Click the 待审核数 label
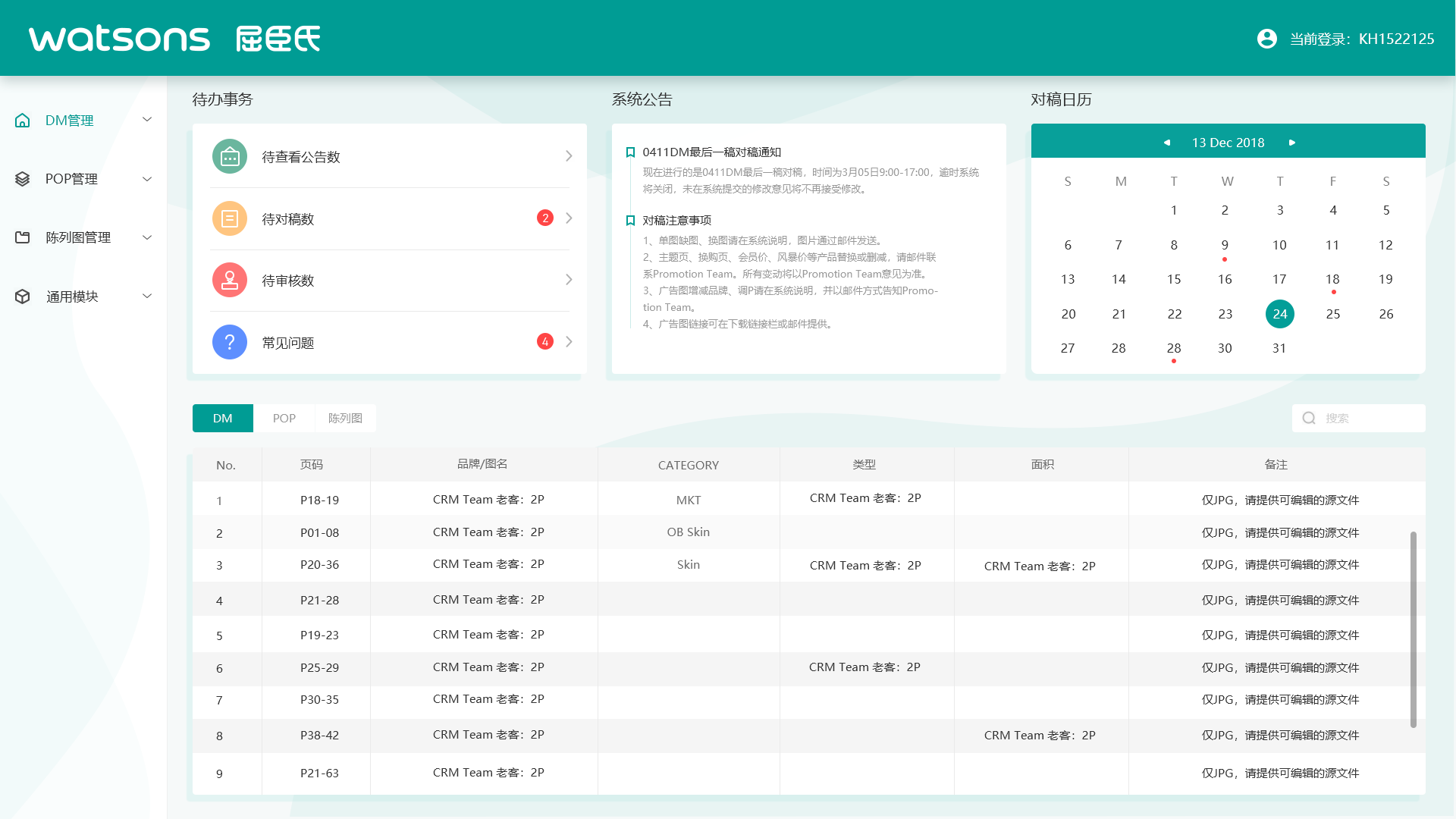The image size is (1456, 819). pos(288,281)
